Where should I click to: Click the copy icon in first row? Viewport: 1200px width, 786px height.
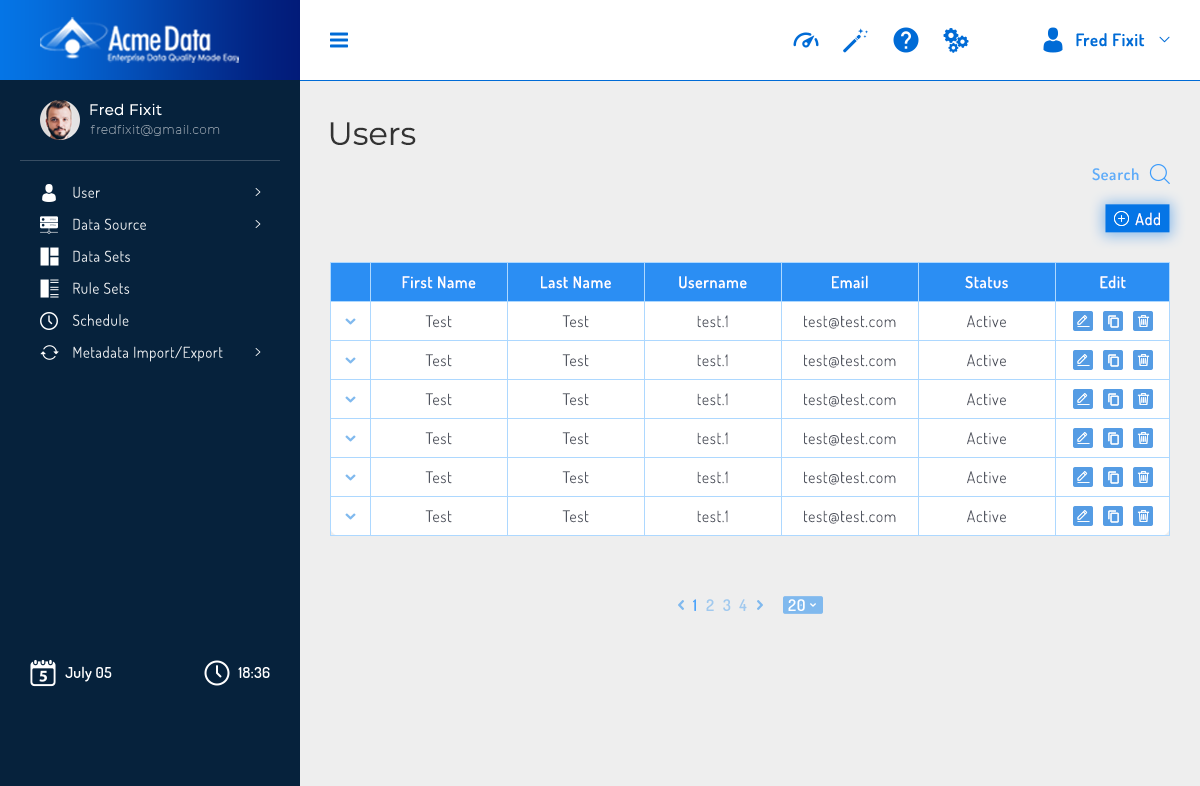pos(1113,321)
